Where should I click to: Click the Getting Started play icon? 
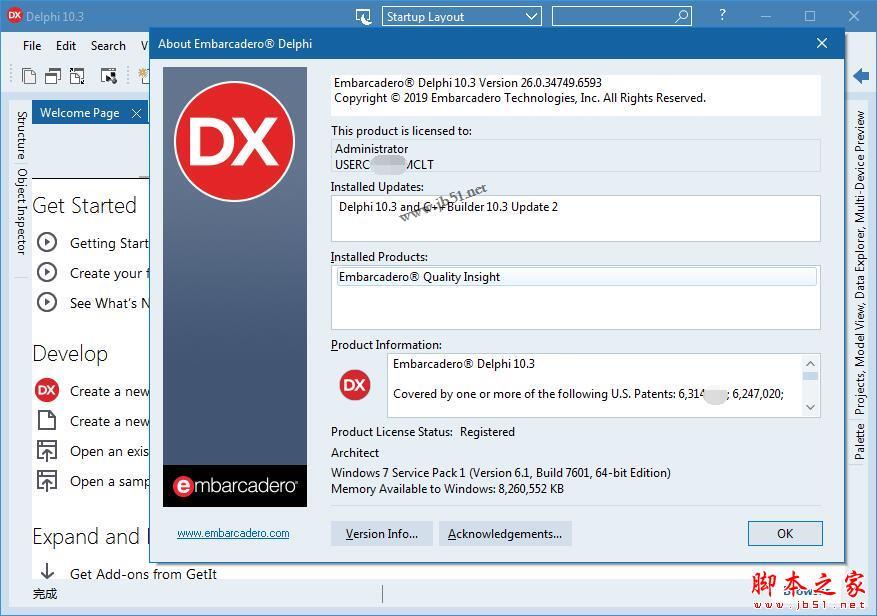[47, 242]
